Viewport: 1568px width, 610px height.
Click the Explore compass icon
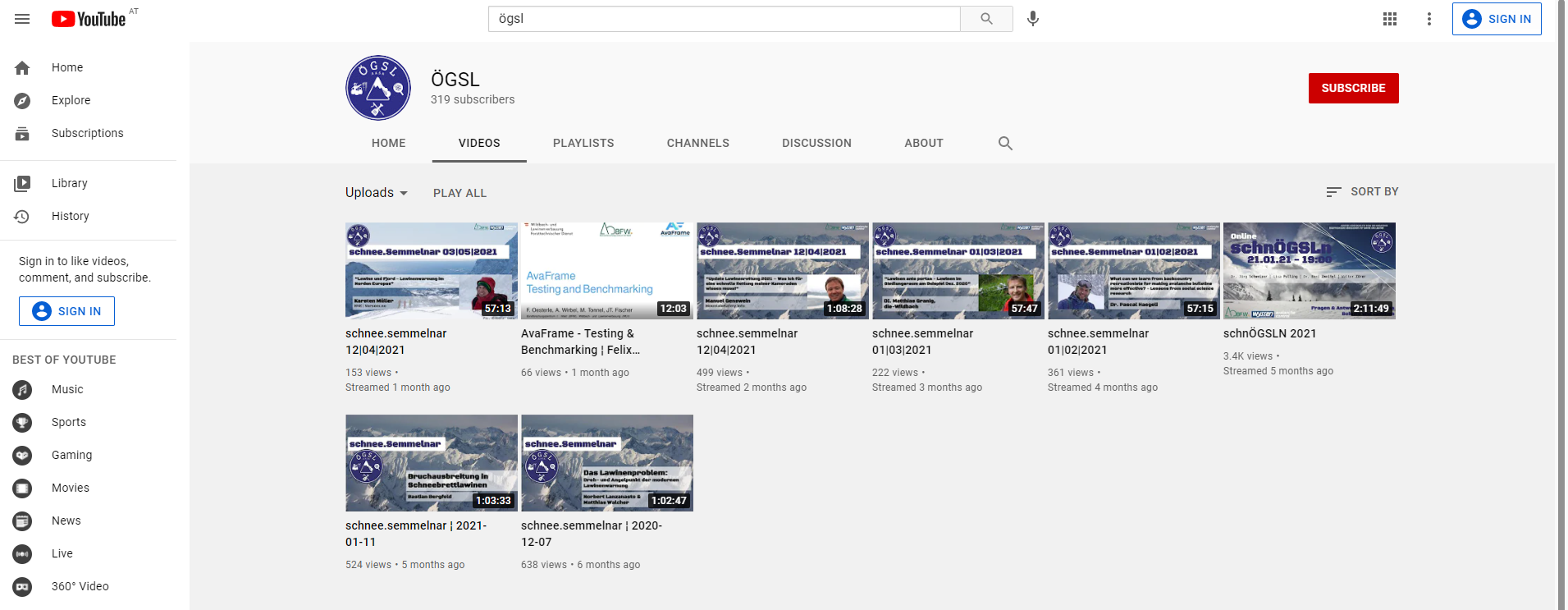pos(22,100)
